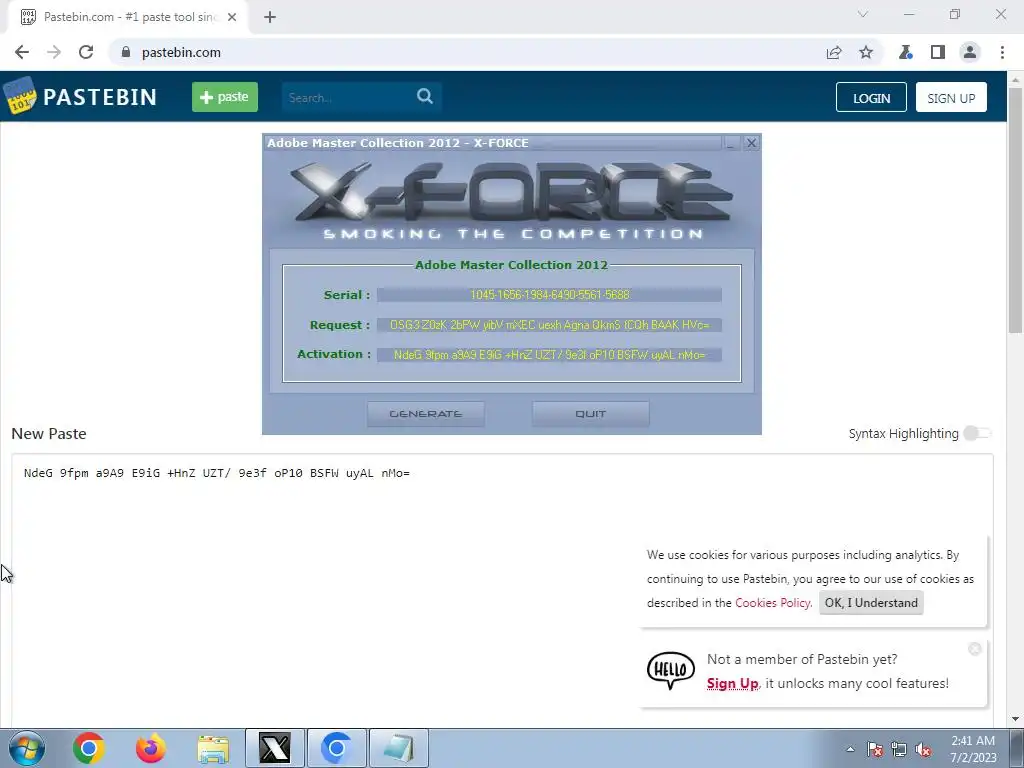1024x768 pixels.
Task: Dismiss the Not a member popup
Action: 975,648
